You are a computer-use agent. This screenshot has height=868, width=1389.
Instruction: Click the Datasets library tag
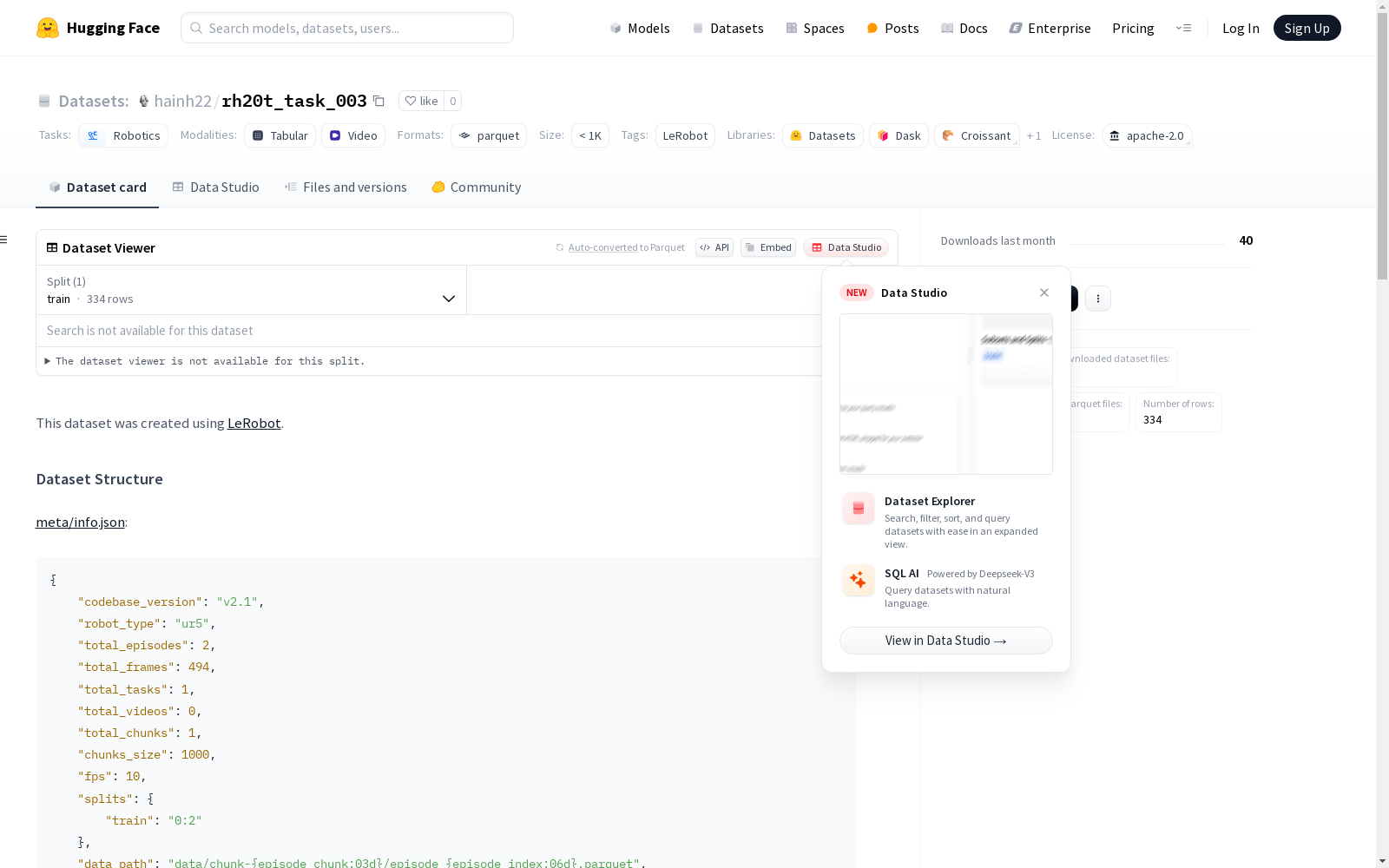(823, 135)
